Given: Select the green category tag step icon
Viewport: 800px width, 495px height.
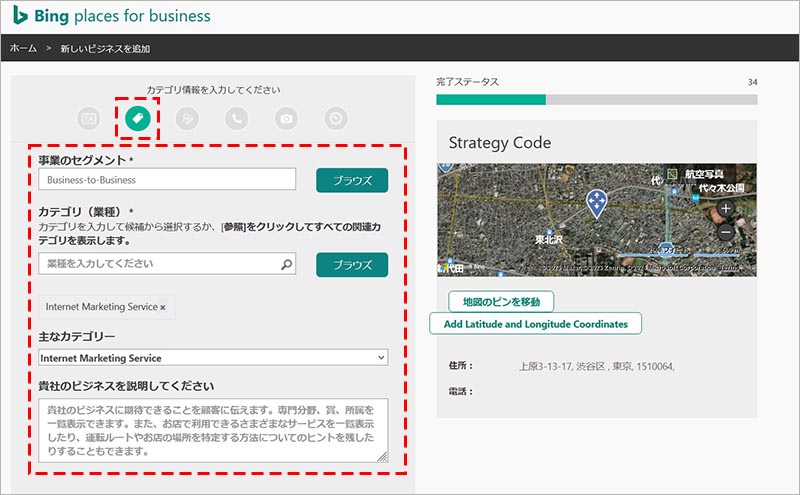Looking at the screenshot, I should coord(139,118).
